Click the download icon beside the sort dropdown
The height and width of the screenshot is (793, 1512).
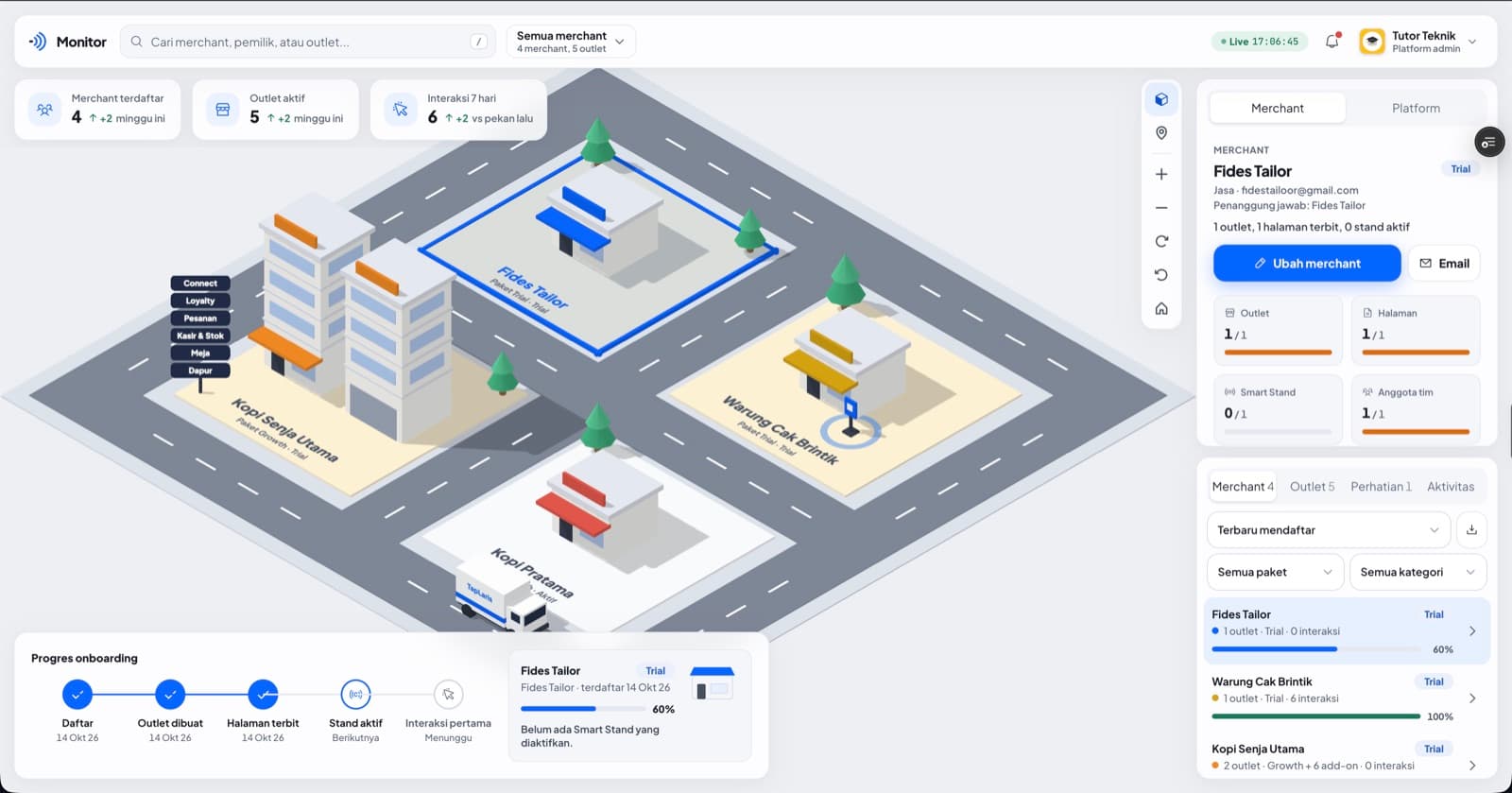(1471, 530)
